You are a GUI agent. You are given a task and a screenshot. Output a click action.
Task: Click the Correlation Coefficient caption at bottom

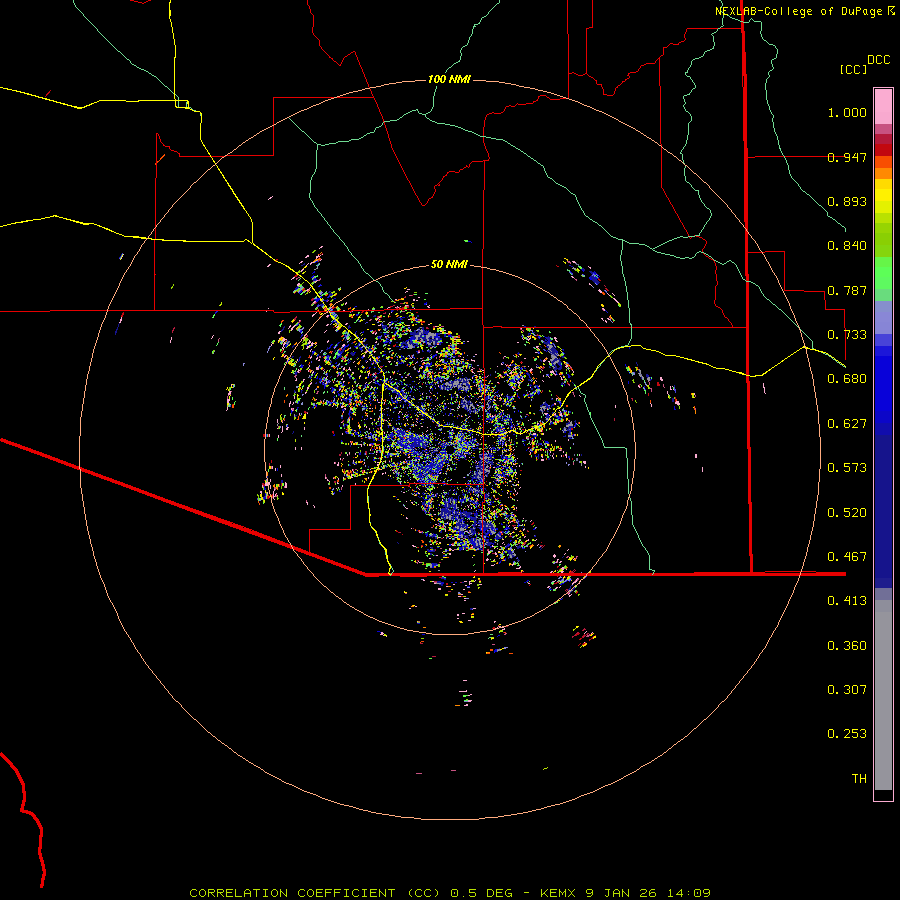449,893
